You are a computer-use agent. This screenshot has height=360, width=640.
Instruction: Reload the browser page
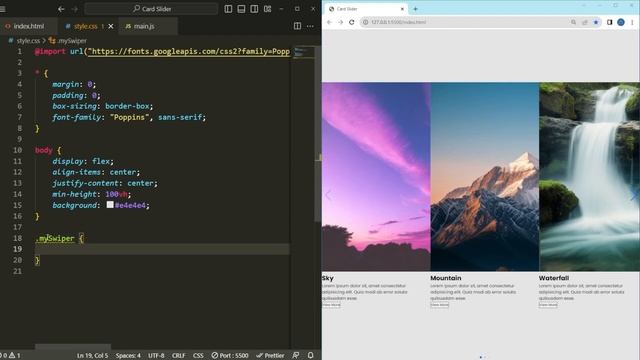point(351,22)
